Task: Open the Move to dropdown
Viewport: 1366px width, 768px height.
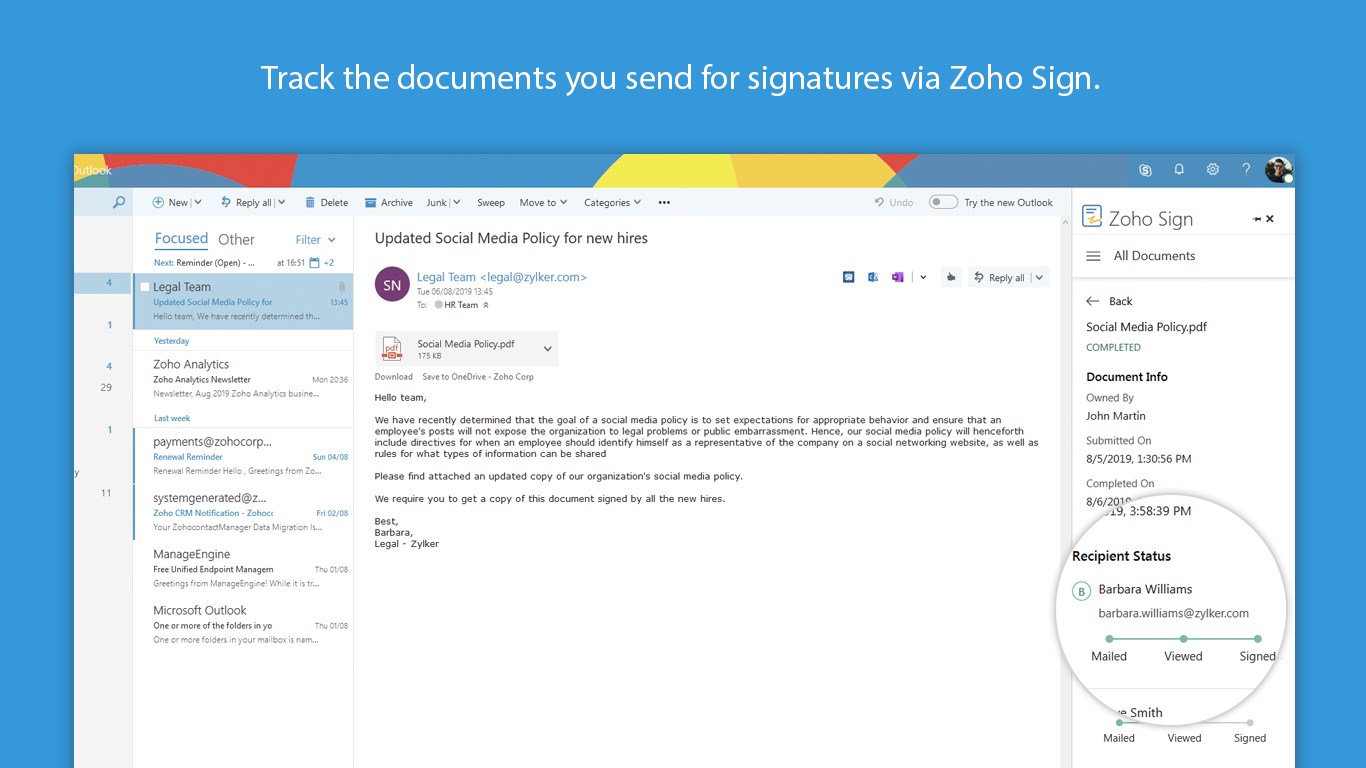Action: tap(543, 202)
